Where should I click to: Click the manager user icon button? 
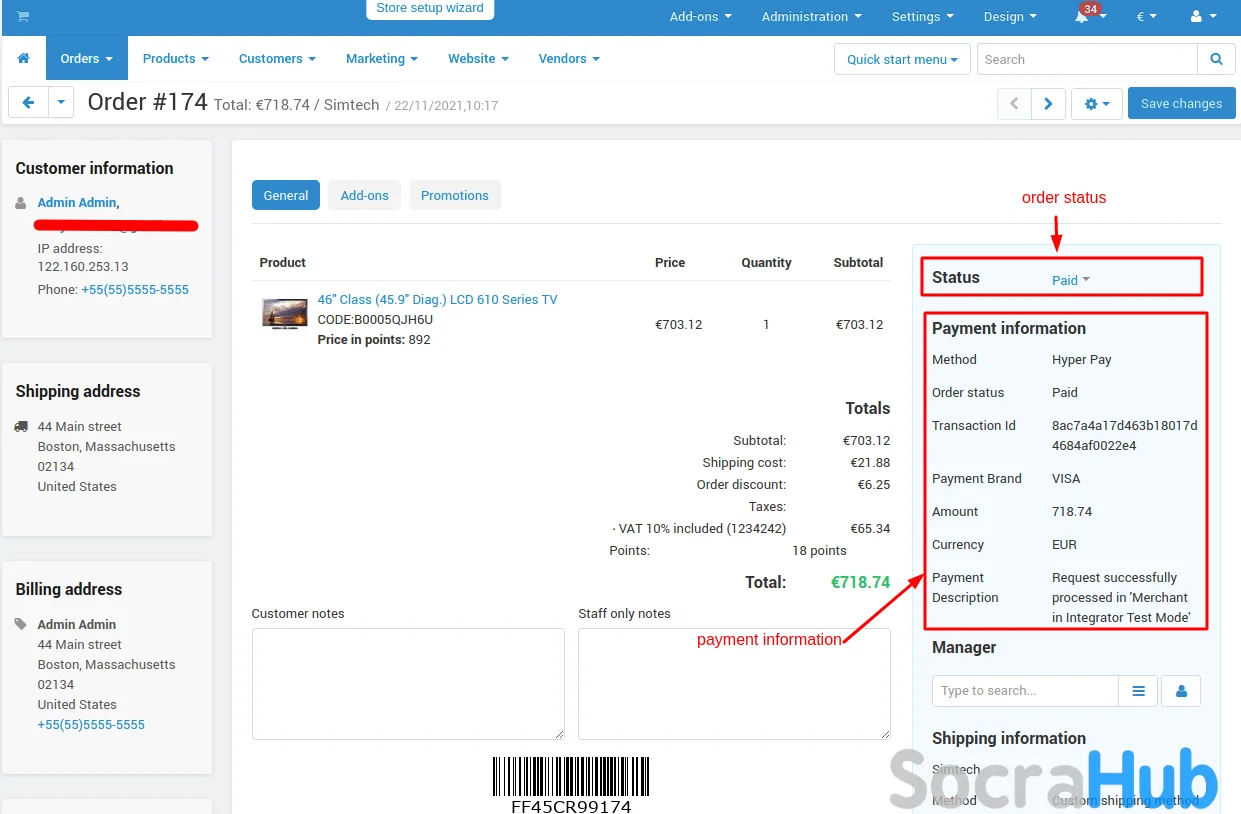coord(1181,691)
